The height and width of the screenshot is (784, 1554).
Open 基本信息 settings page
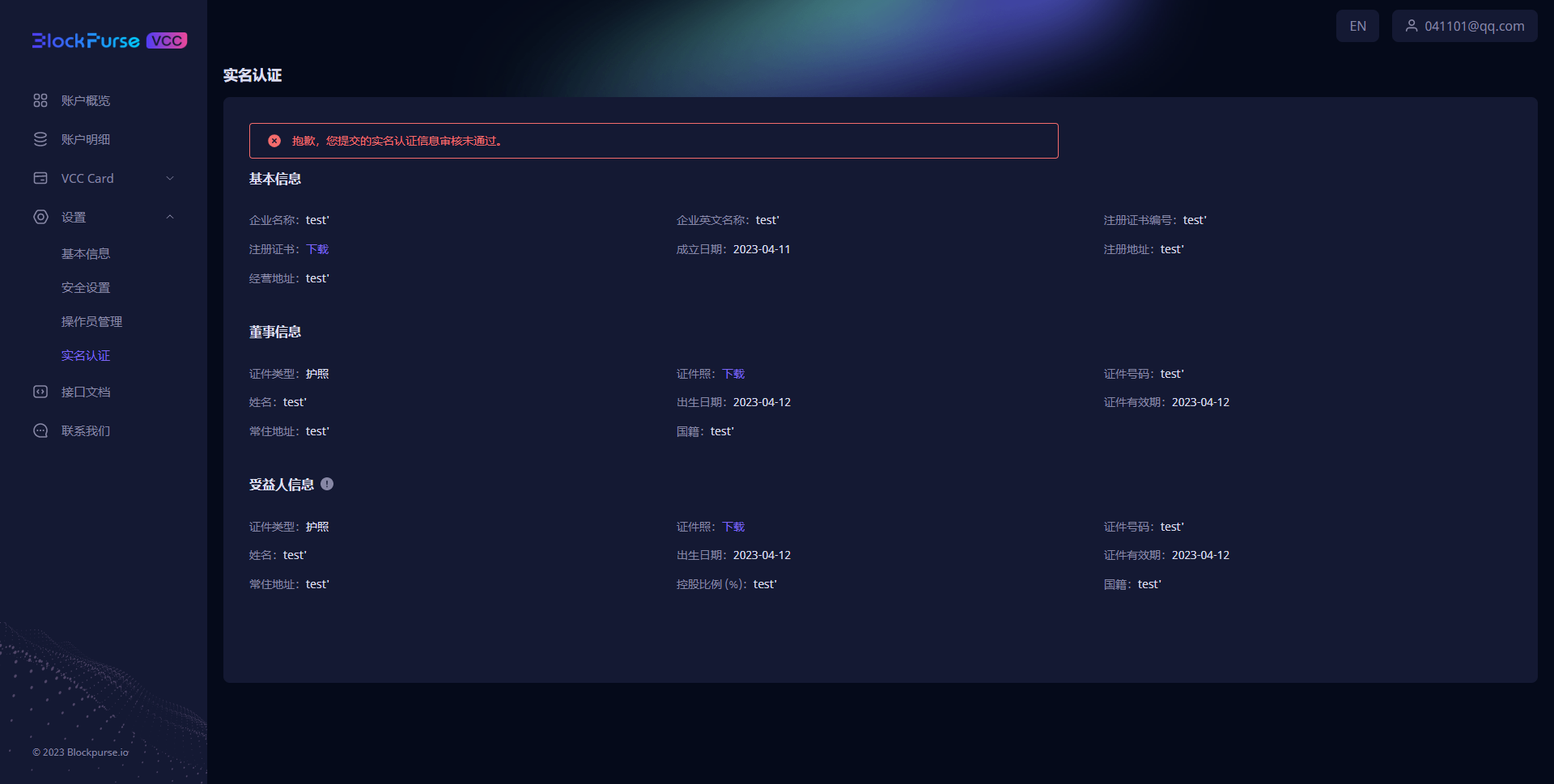pos(86,254)
